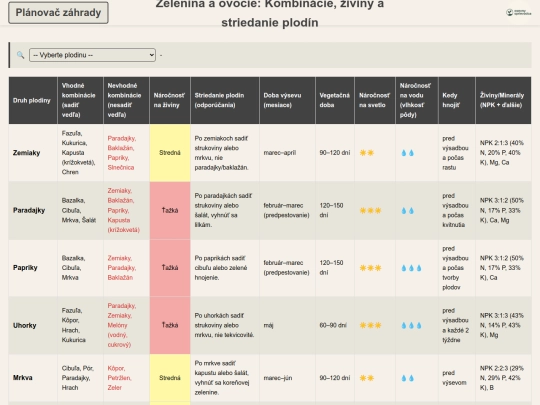Click Po uhorkách sadiť rotation text
The image size is (540, 405).
pyautogui.click(x=225, y=325)
